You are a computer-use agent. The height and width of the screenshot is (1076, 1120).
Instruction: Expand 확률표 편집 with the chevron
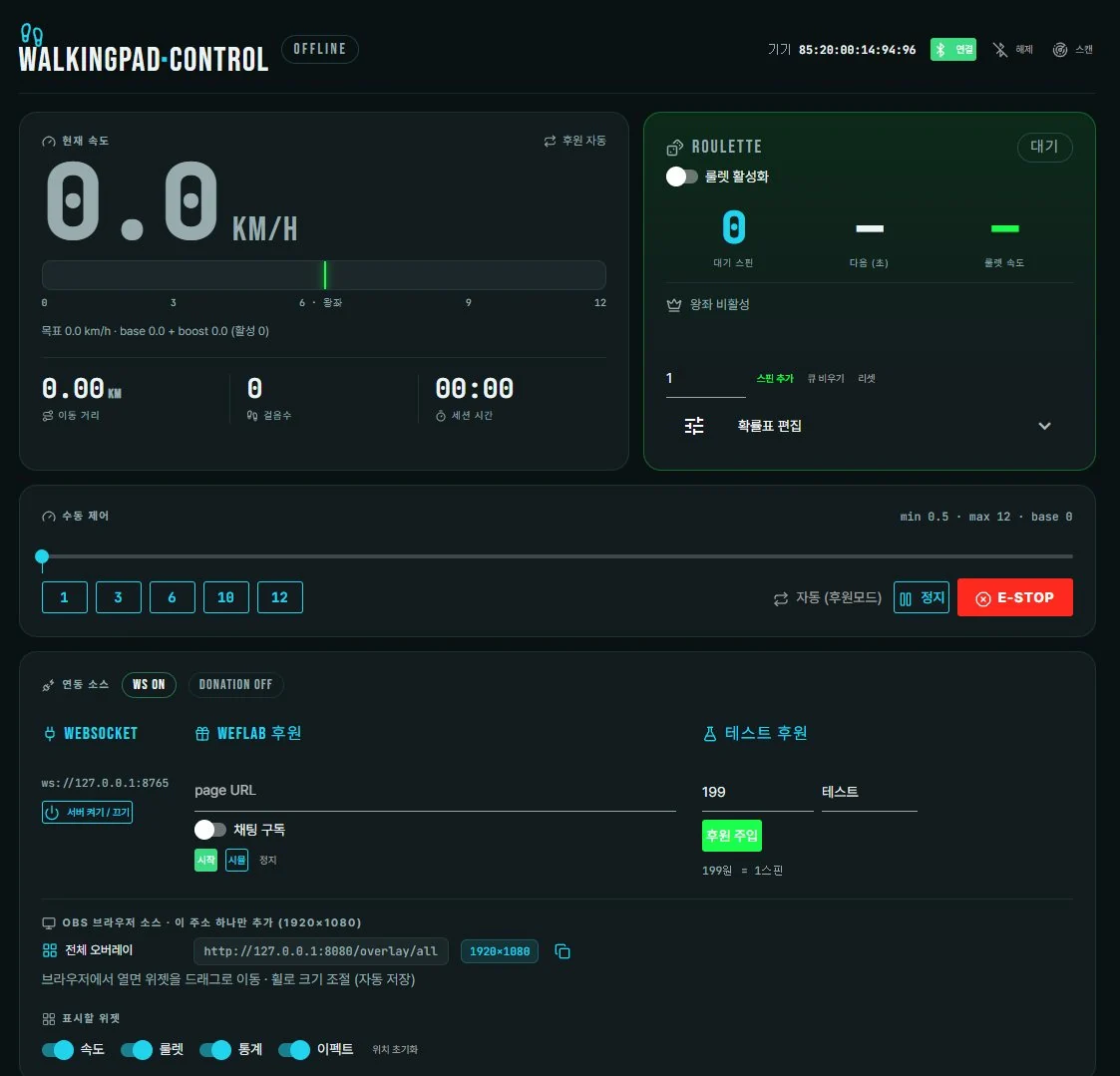click(1044, 426)
